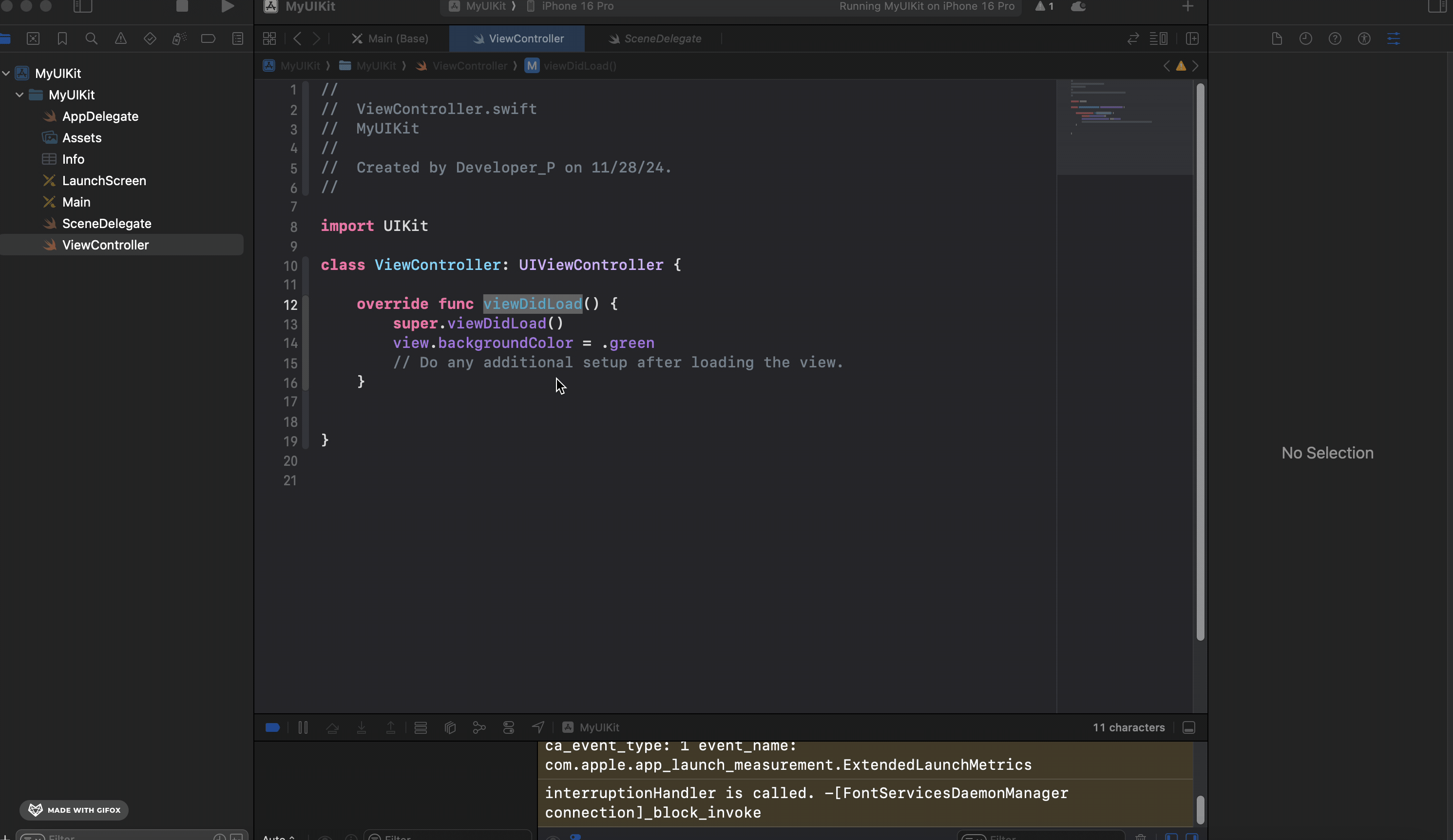Toggle breakpoints activation in debug bar
Image resolution: width=1453 pixels, height=840 pixels.
coord(272,727)
